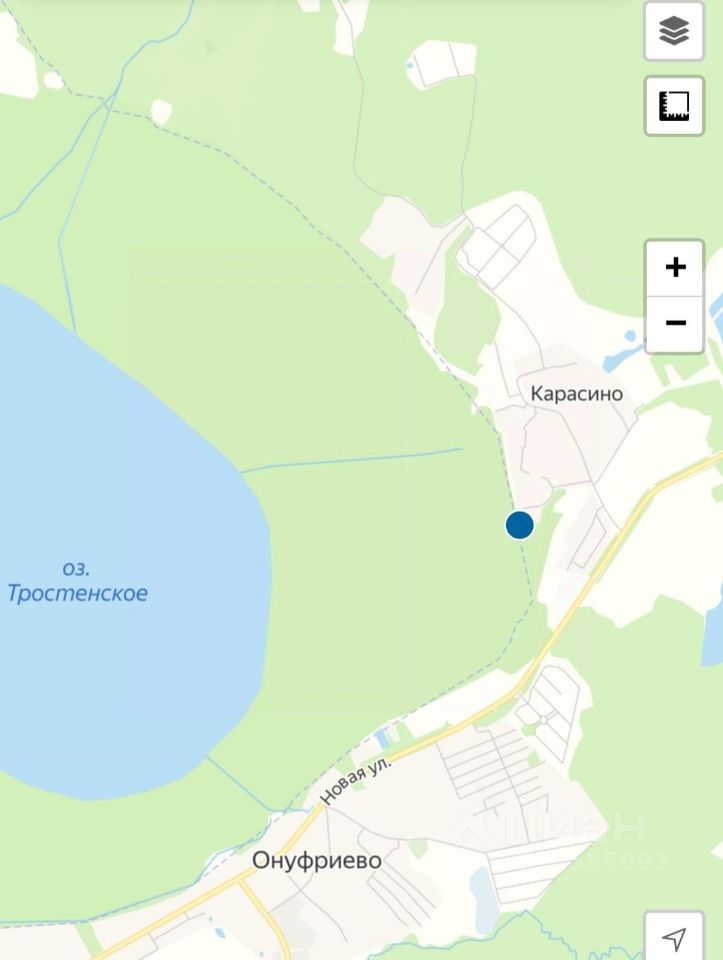This screenshot has width=723, height=960.
Task: Click the blue stream line east of lake
Action: tap(351, 460)
